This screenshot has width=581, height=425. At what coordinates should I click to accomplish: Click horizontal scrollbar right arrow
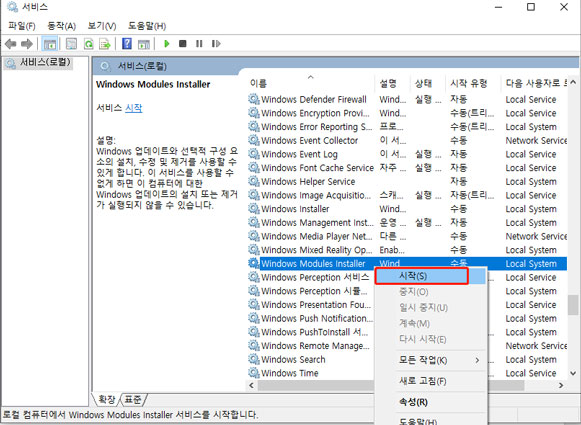pyautogui.click(x=561, y=385)
